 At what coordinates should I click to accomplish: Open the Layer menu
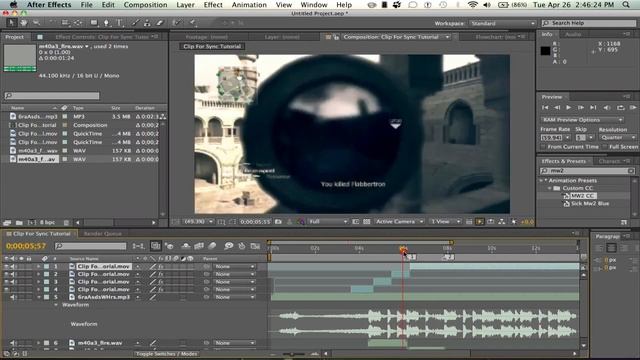(x=185, y=5)
